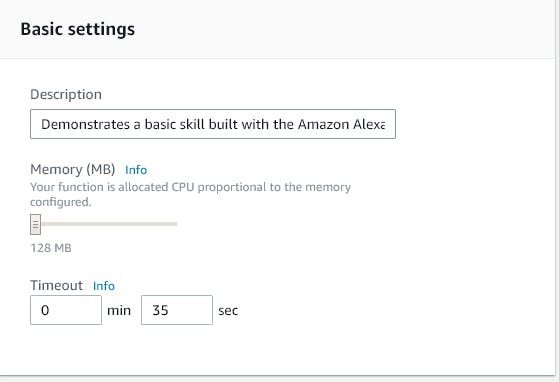
Task: Focus the Timeout seconds input box
Action: click(x=177, y=310)
